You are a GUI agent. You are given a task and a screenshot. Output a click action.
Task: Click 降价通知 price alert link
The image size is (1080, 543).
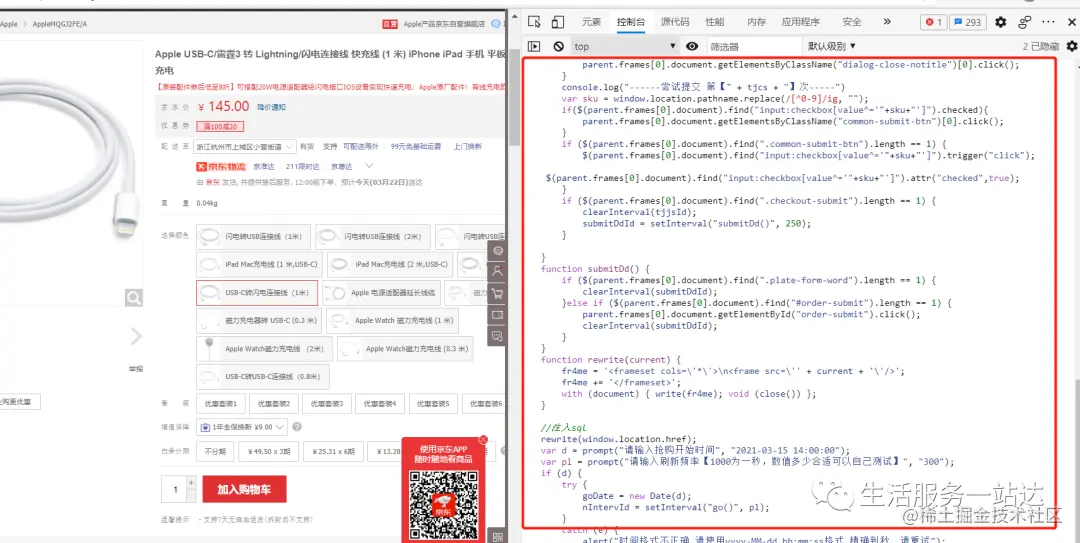[x=271, y=107]
